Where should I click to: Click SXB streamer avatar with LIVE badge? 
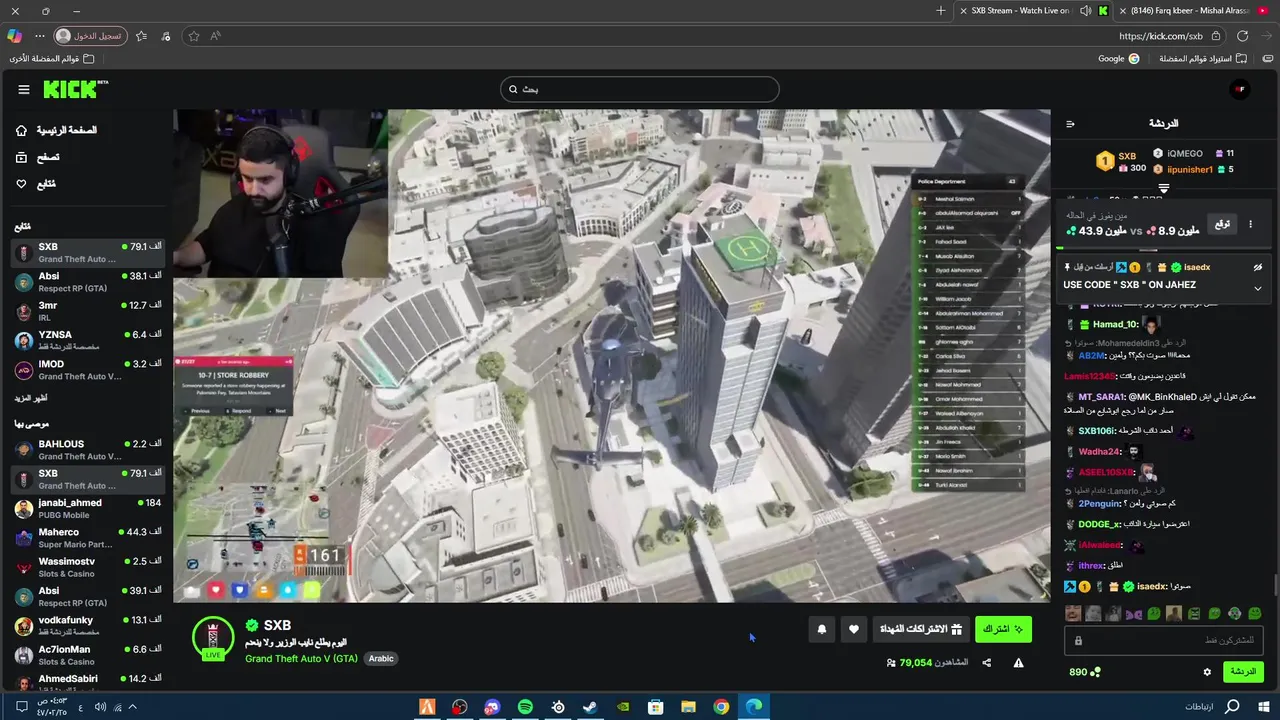click(213, 638)
